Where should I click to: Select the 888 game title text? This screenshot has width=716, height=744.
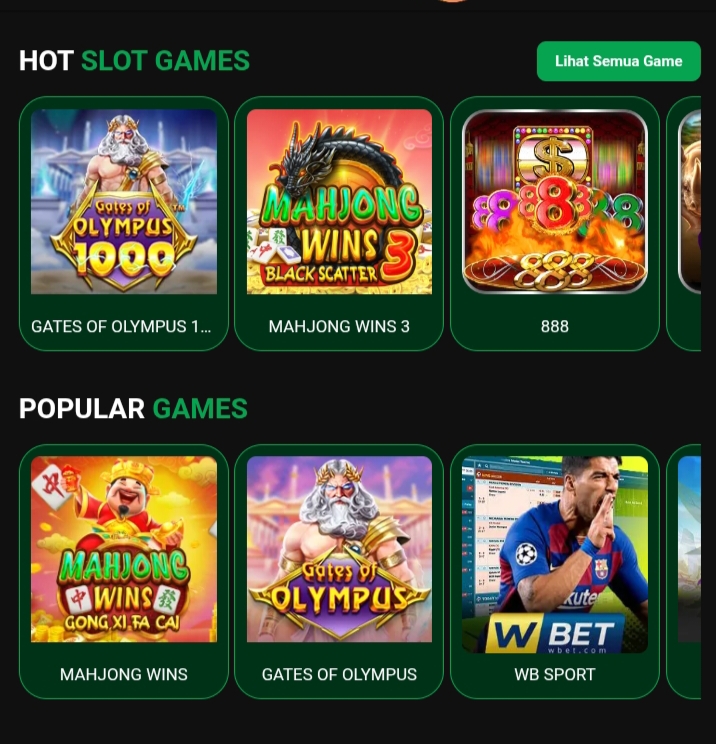[x=555, y=326]
